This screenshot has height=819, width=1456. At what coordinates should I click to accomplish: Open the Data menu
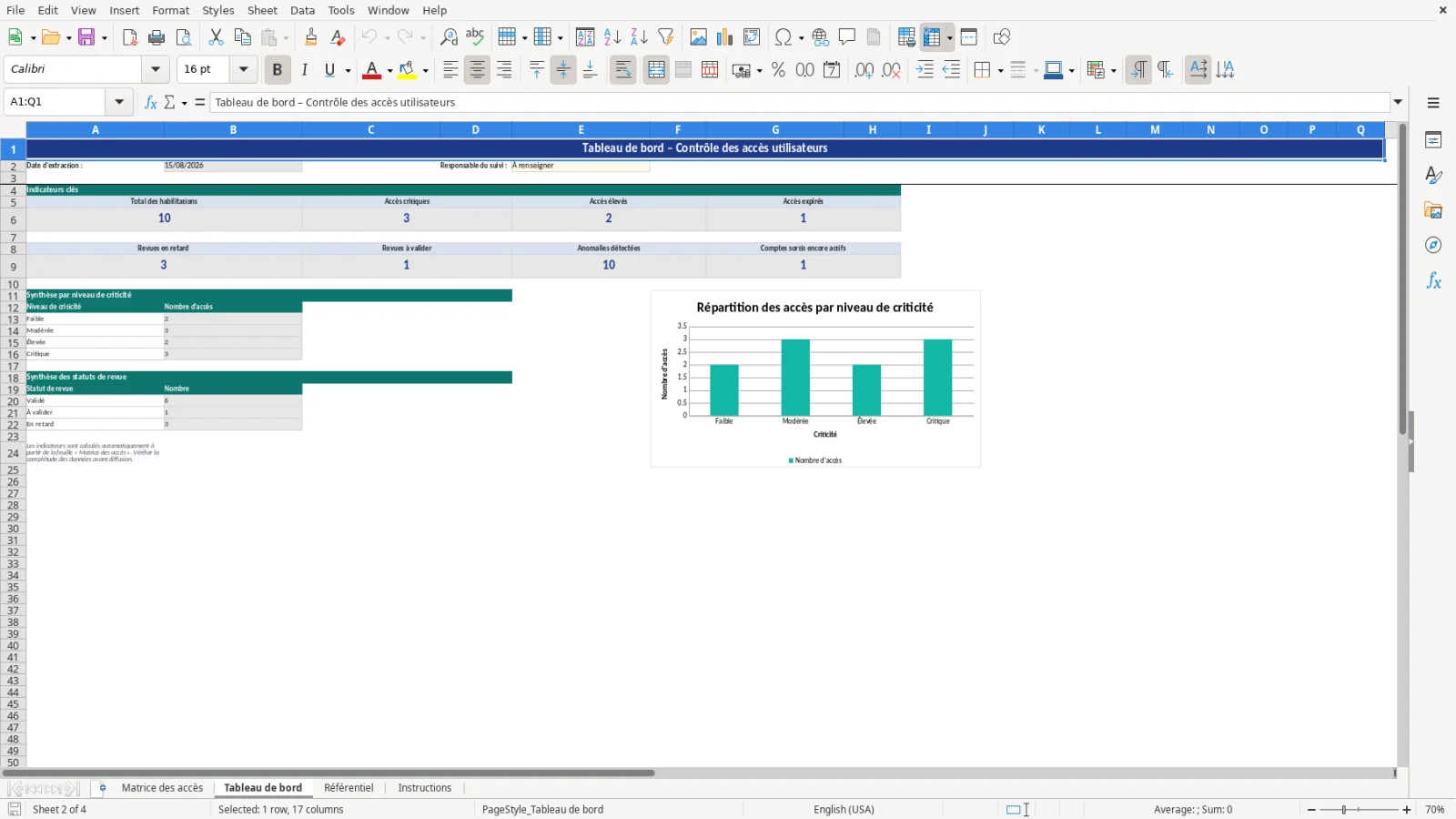[x=303, y=10]
